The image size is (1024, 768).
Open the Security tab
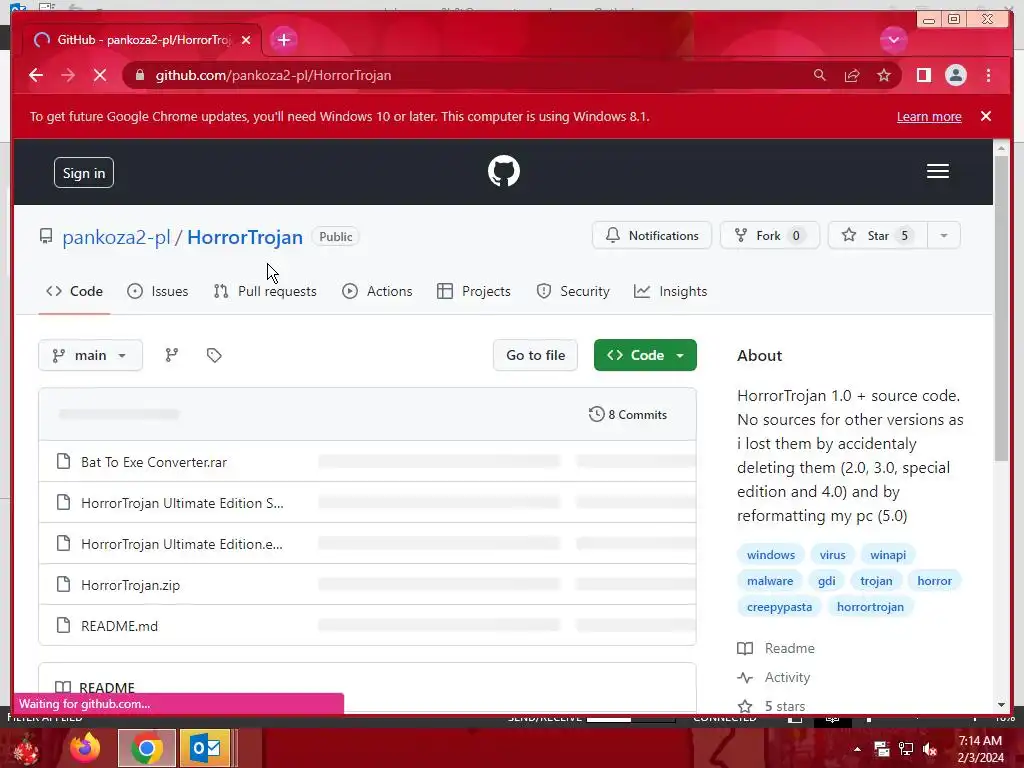pos(573,291)
